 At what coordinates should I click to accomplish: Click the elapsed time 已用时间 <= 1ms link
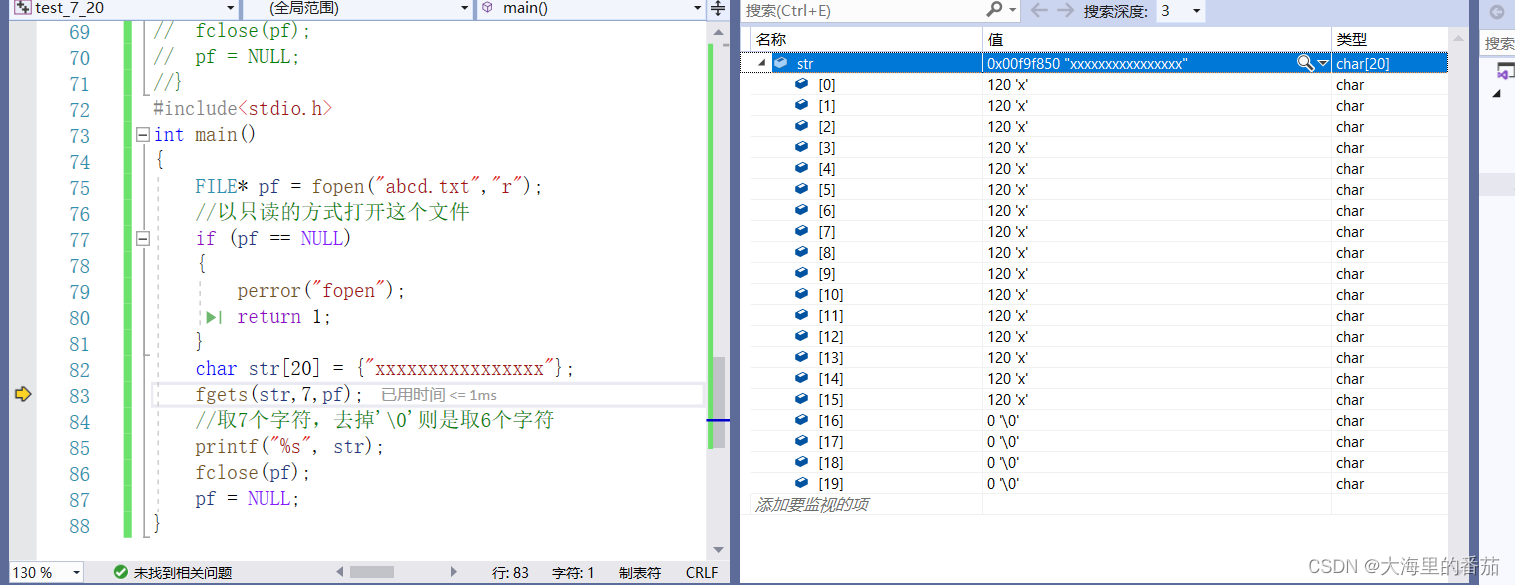pos(439,395)
